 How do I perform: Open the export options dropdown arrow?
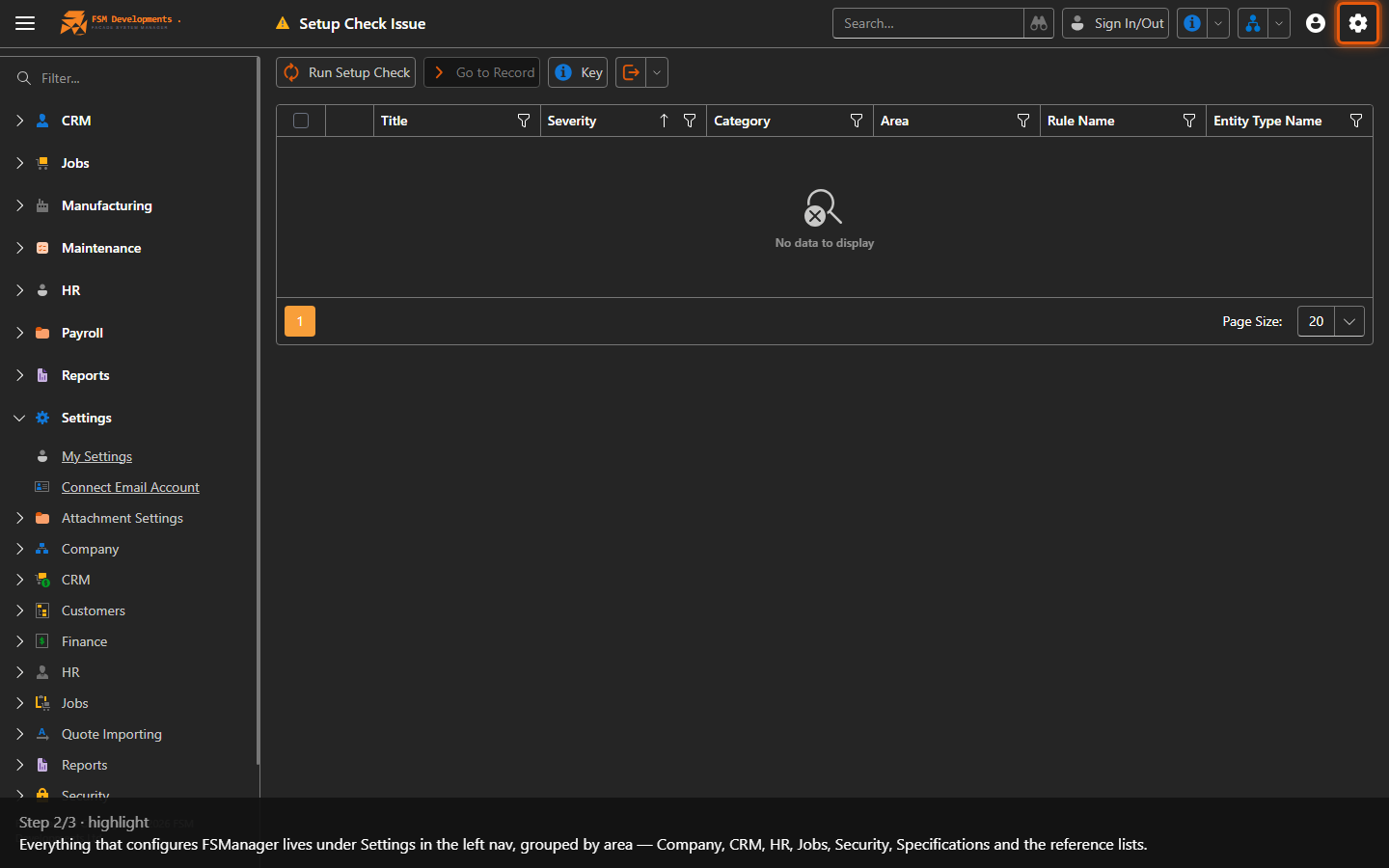657,72
